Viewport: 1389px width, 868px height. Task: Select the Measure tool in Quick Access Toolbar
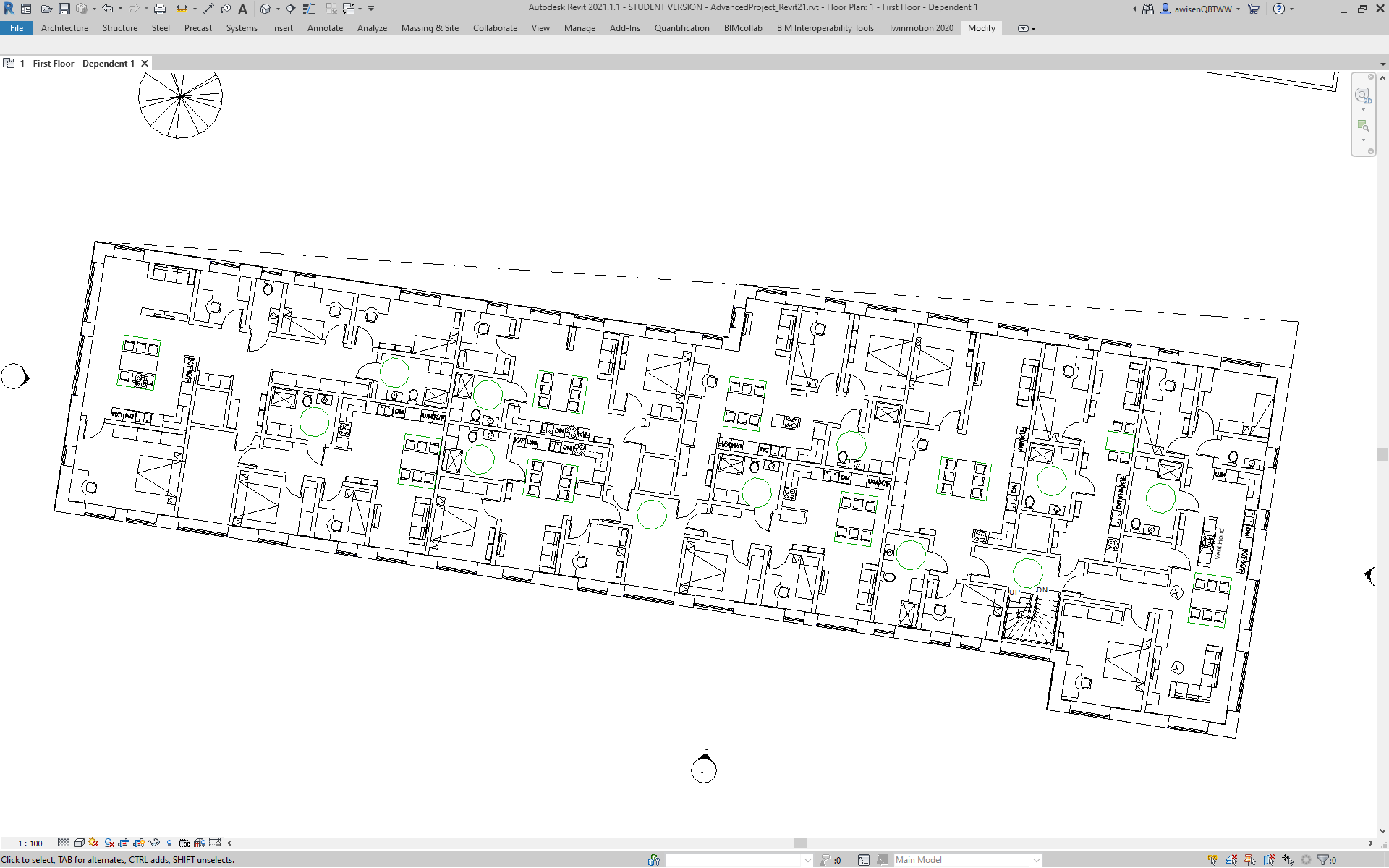(x=182, y=8)
